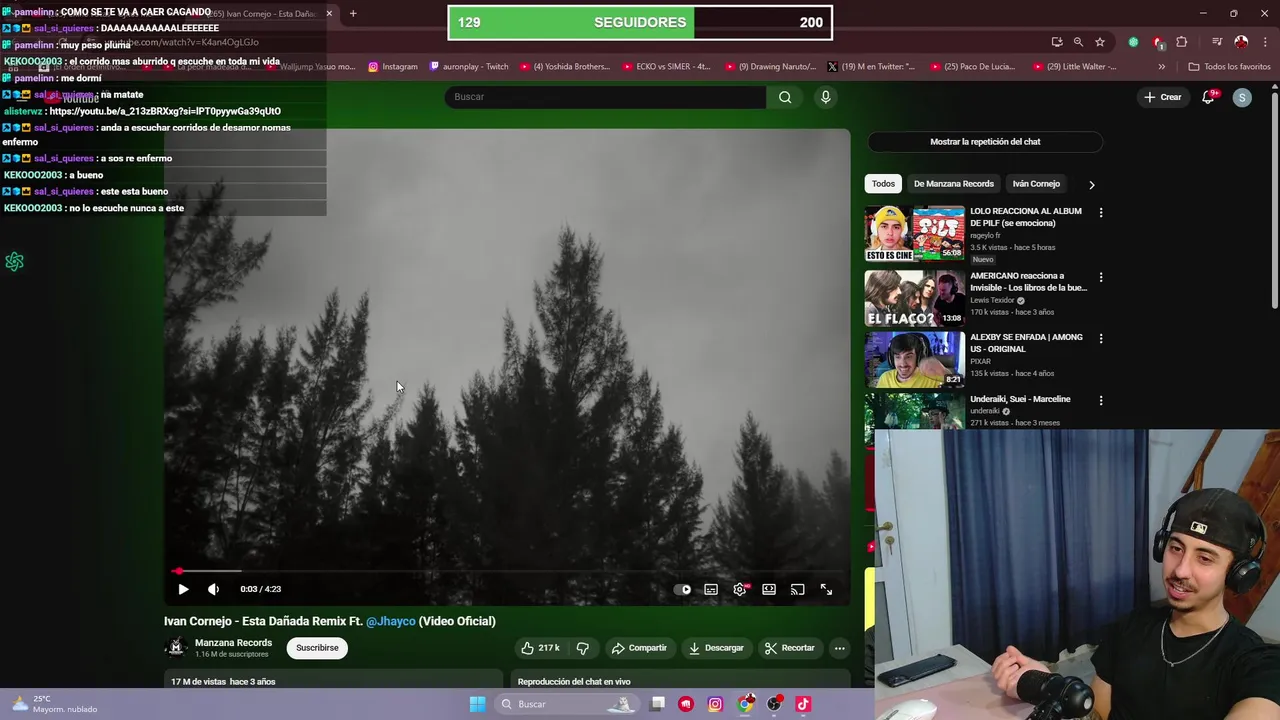Screen dimensions: 1280x720
Task: Open auronplay - Twitch bookmark
Action: (x=468, y=67)
